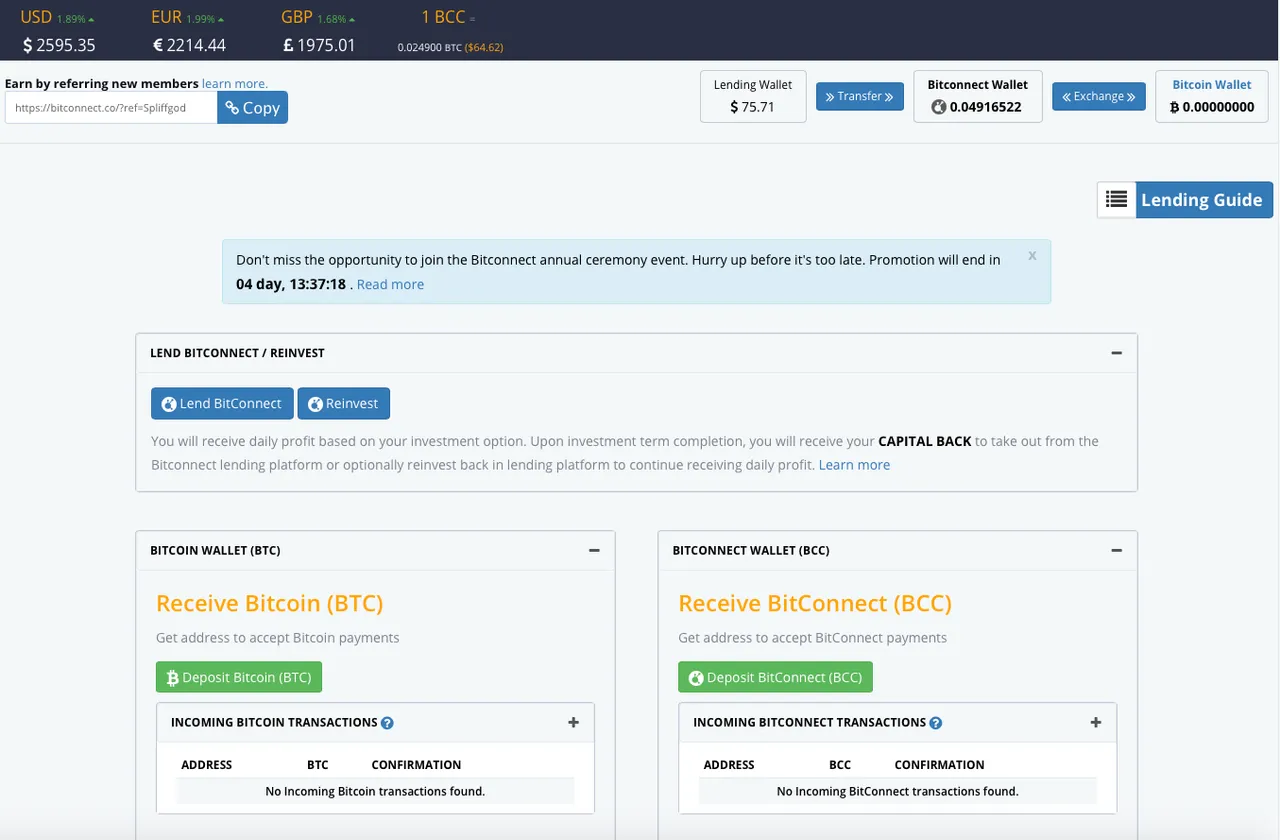Open the 'learn more' referral link
This screenshot has width=1280, height=840.
click(235, 84)
